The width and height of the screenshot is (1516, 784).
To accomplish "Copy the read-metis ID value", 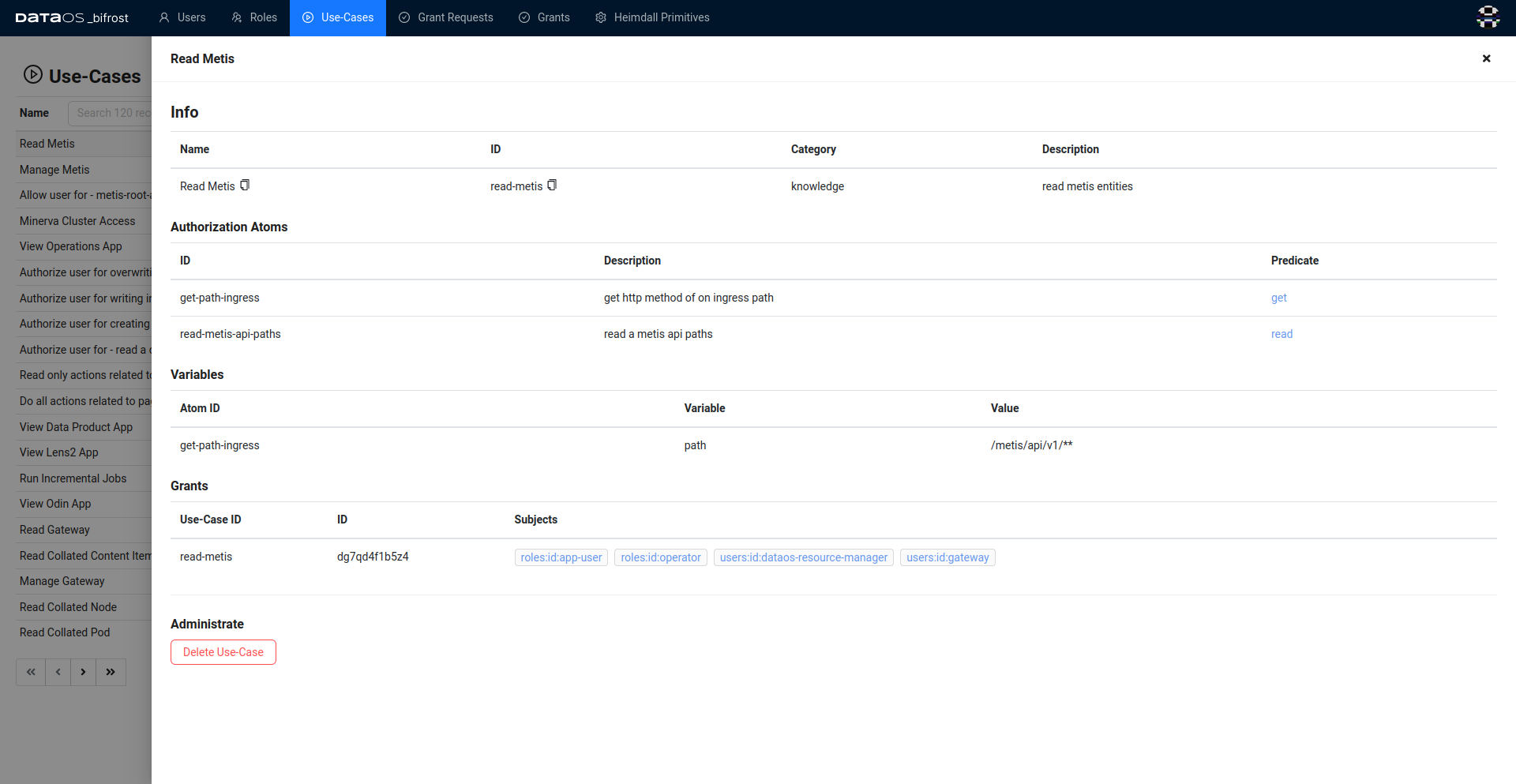I will (552, 186).
